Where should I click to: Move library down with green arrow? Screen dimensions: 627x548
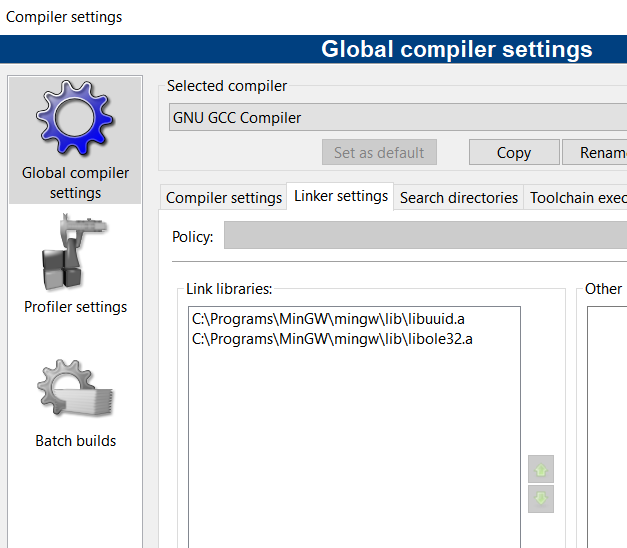click(541, 499)
